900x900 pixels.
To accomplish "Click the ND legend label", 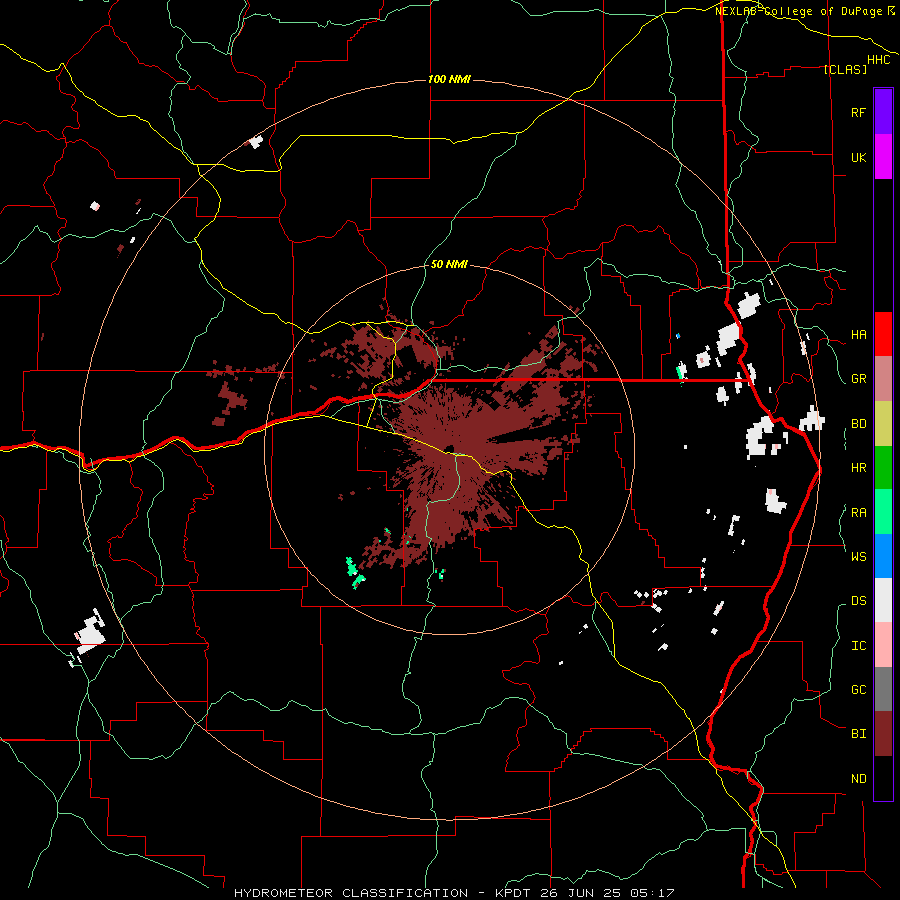I will 858,779.
